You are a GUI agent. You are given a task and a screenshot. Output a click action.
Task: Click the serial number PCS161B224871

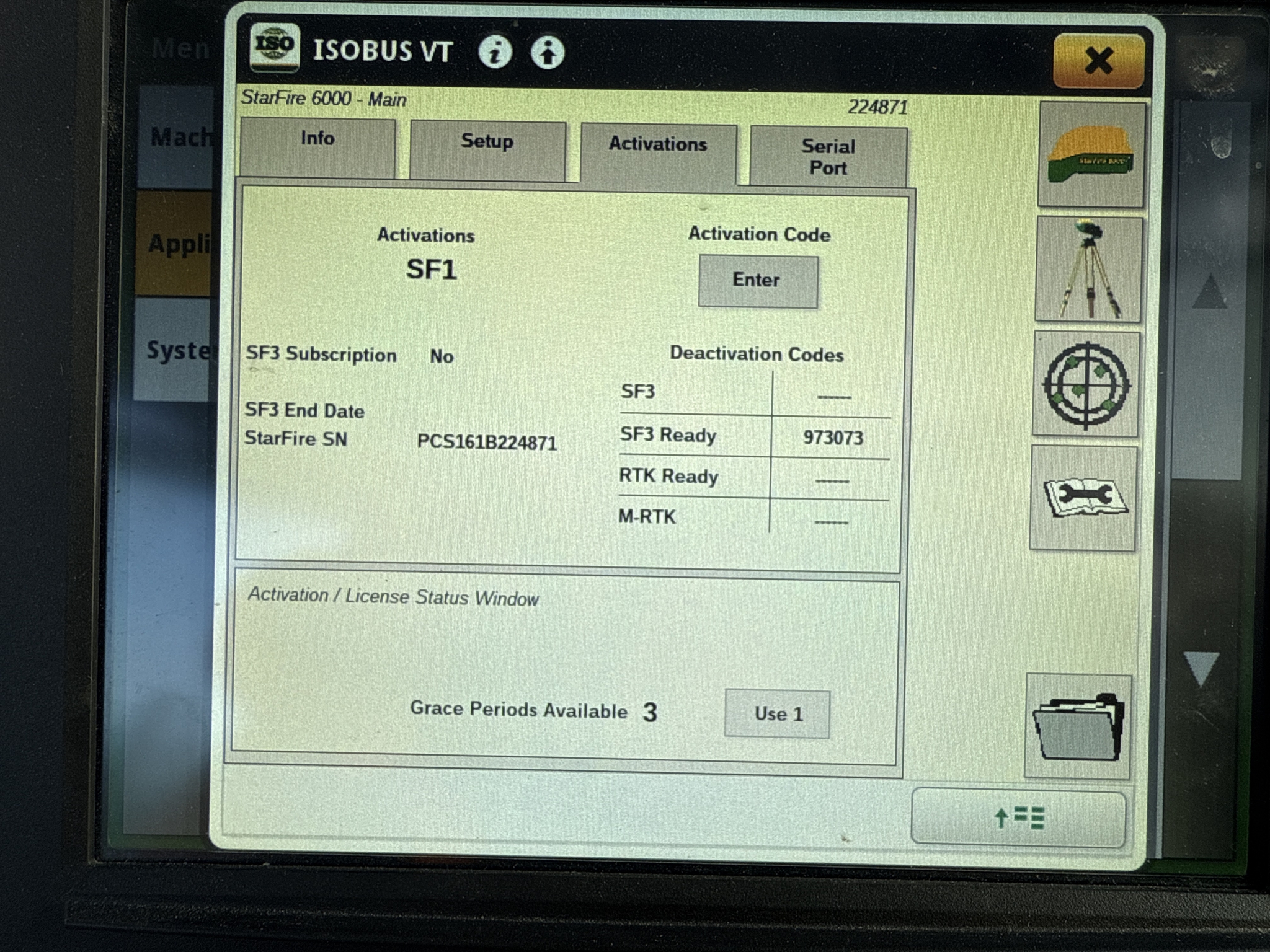[x=487, y=442]
